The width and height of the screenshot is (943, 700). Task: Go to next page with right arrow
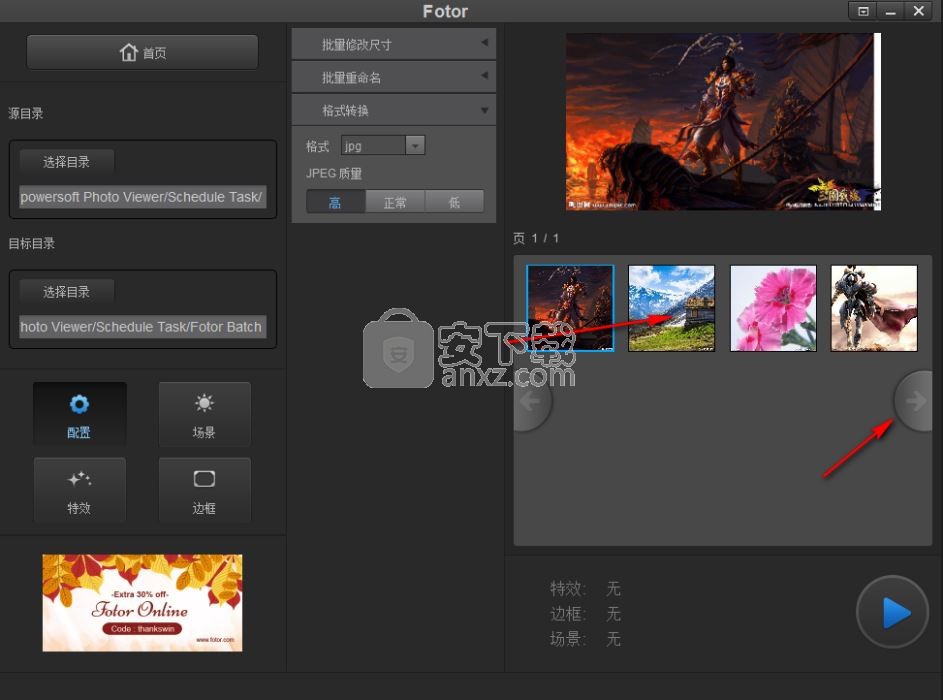pos(914,401)
